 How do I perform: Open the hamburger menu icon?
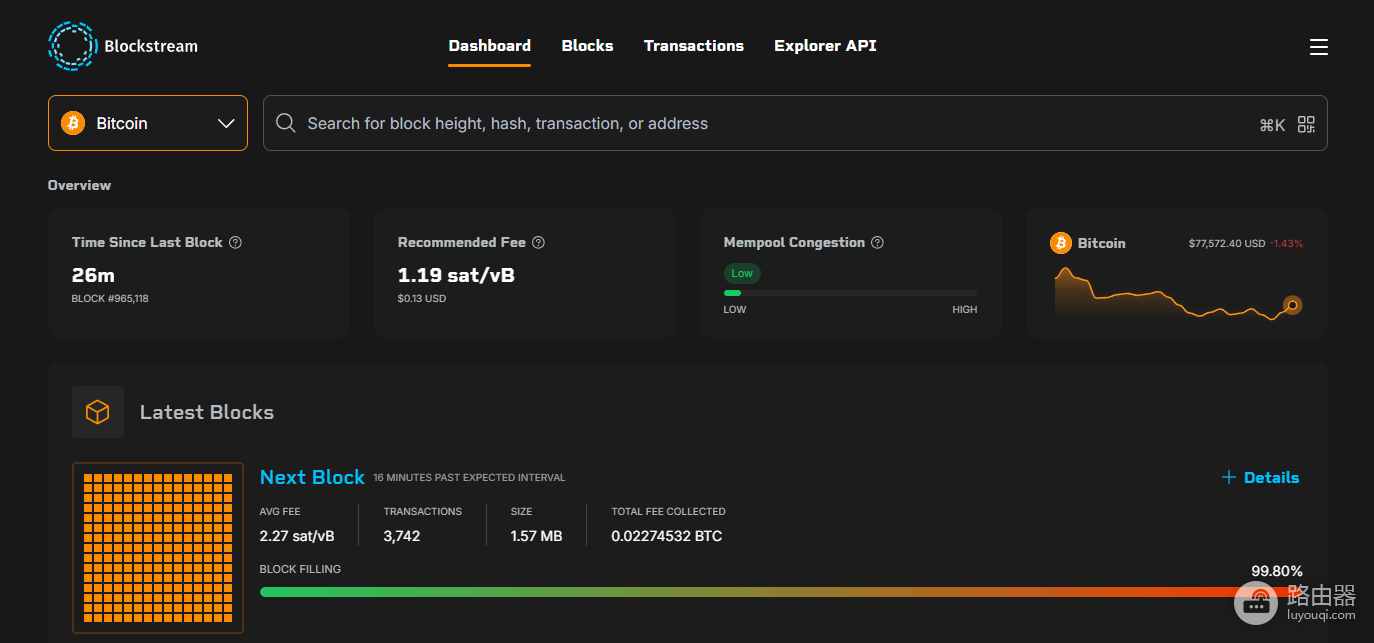pos(1319,47)
